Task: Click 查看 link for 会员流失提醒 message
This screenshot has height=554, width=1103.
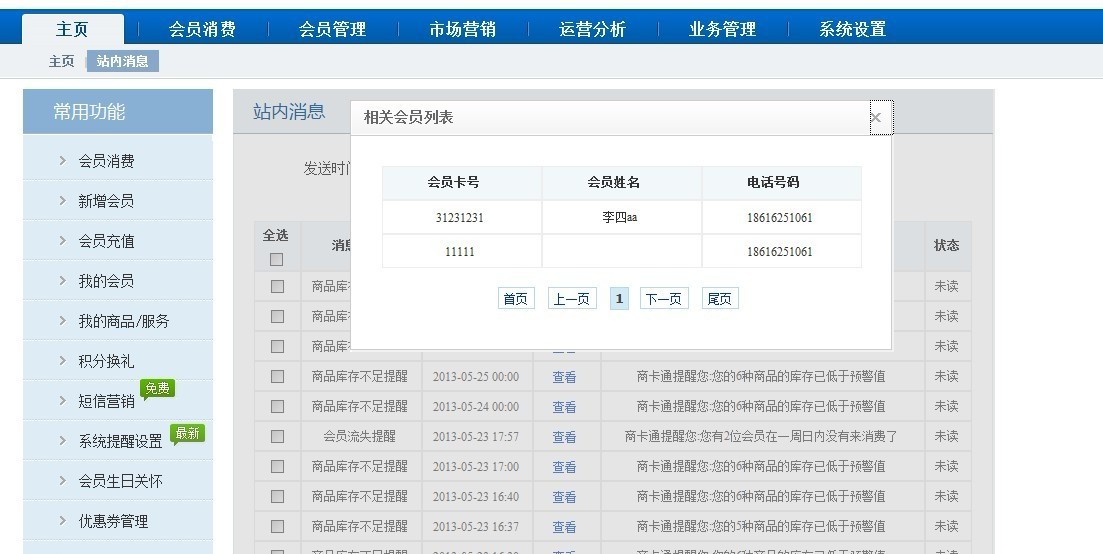Action: (x=564, y=437)
